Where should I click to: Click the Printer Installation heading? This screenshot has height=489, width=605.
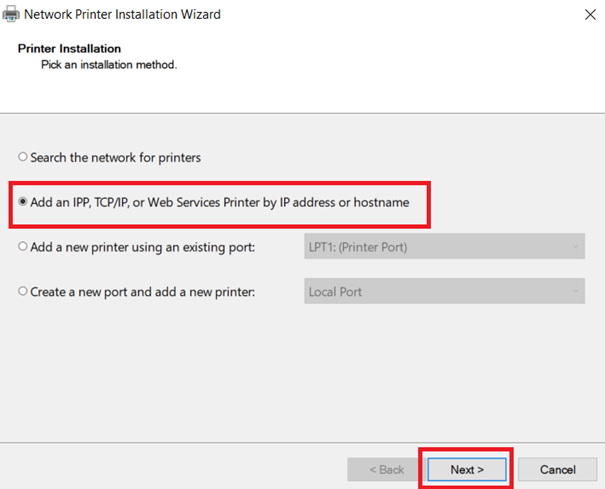coord(69,49)
